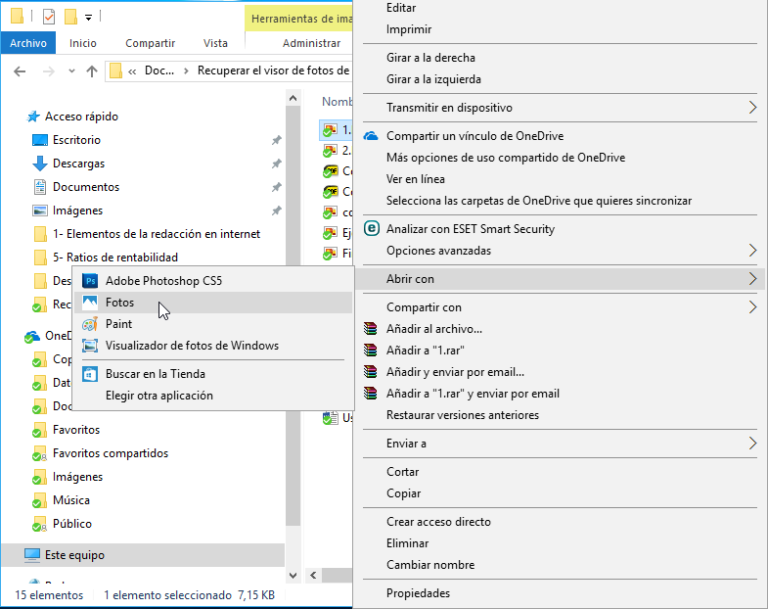Click the Imágenes picture icon in quick access

click(40, 211)
